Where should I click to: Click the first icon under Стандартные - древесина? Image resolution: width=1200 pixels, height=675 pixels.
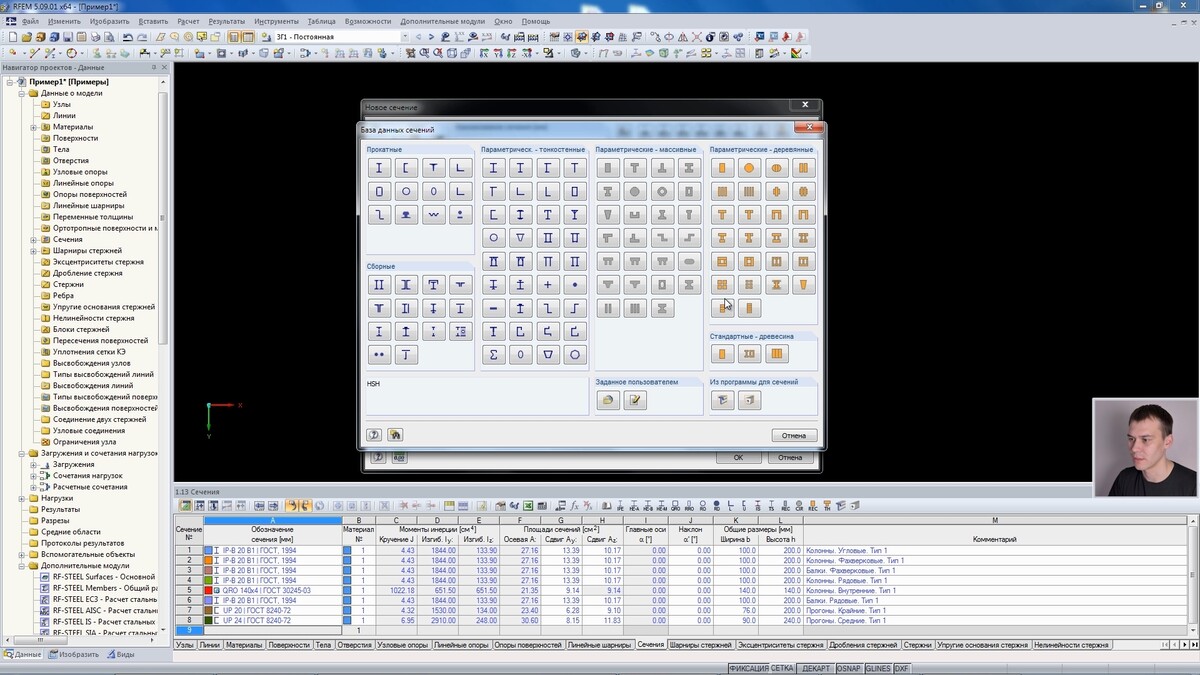pyautogui.click(x=722, y=354)
